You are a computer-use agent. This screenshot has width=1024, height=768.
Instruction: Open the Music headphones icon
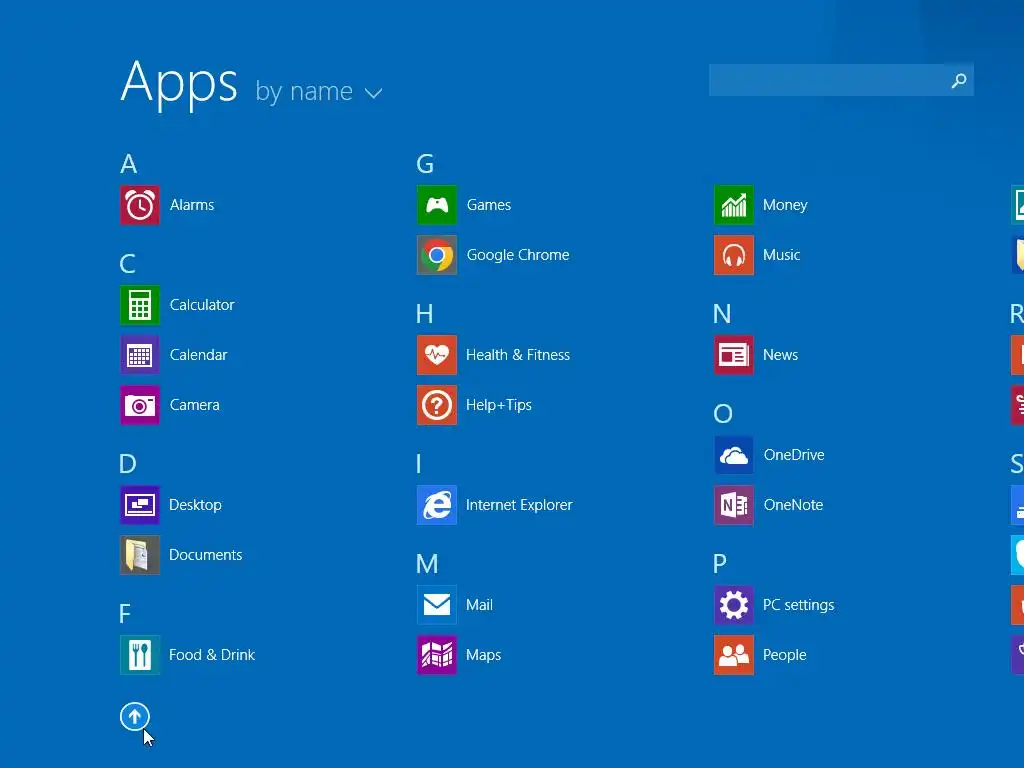tap(734, 255)
